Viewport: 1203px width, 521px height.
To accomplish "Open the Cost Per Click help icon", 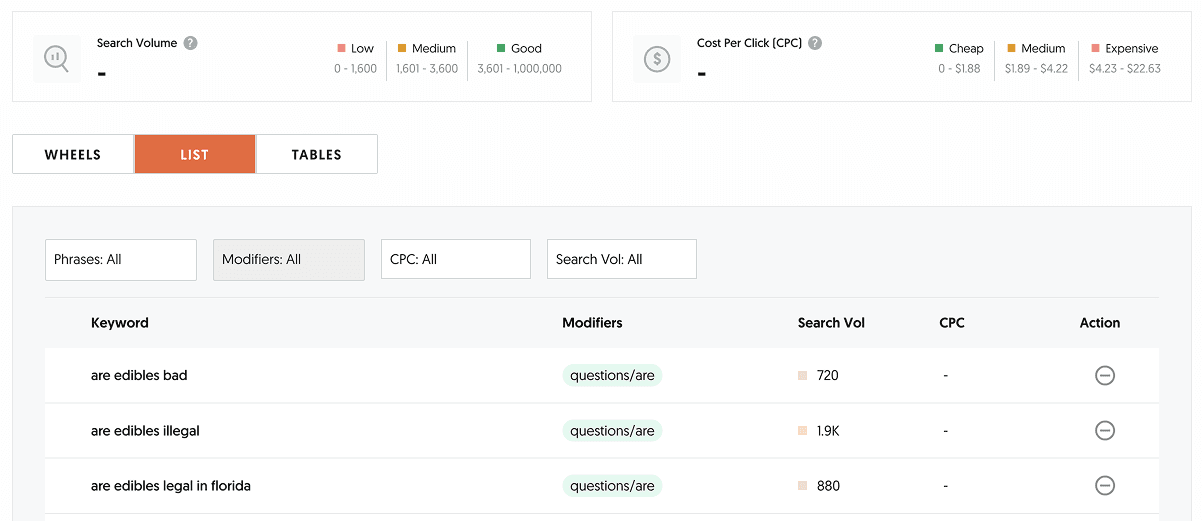I will (x=815, y=43).
